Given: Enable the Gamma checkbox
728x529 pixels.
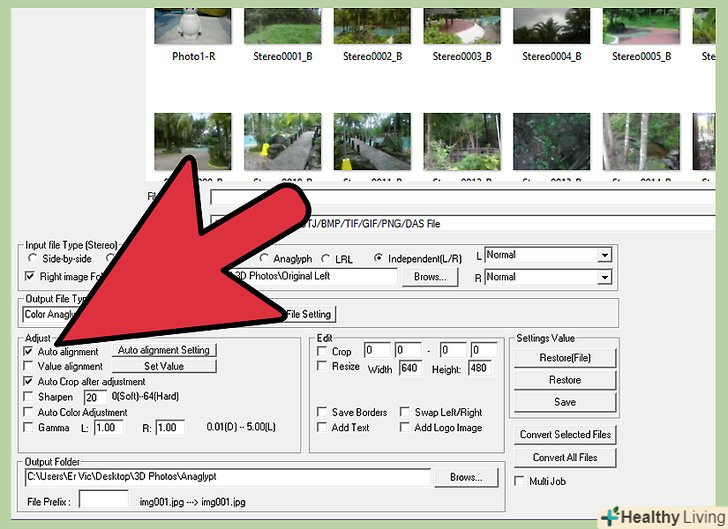Looking at the screenshot, I should coord(28,427).
